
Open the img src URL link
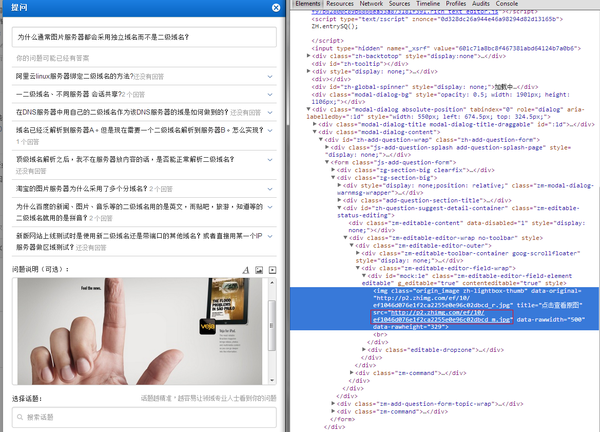[442, 316]
